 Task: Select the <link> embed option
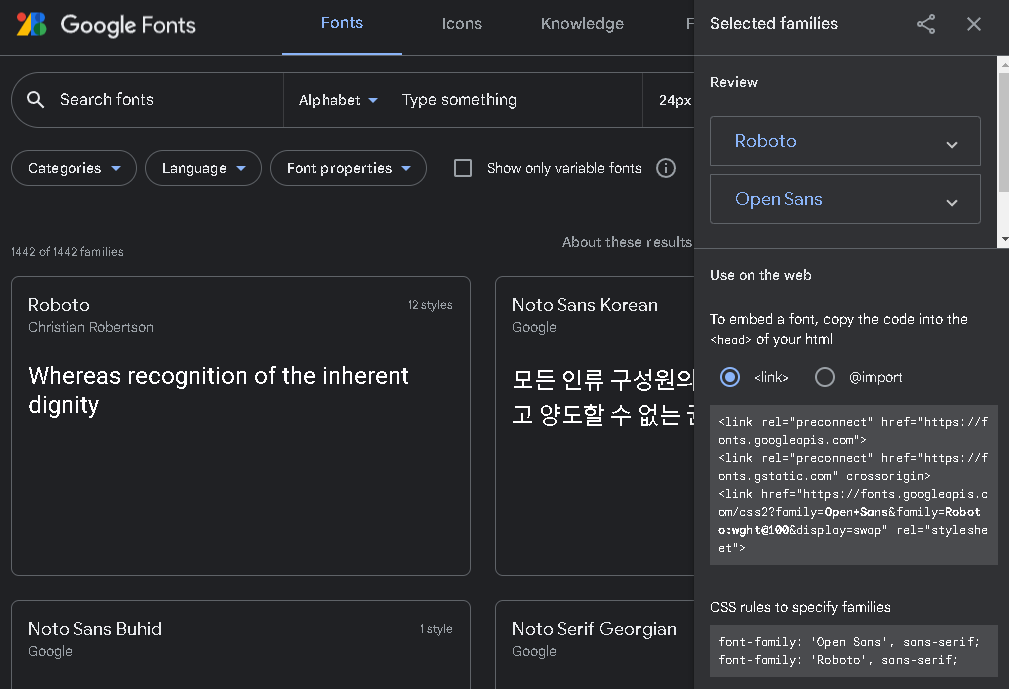click(730, 377)
